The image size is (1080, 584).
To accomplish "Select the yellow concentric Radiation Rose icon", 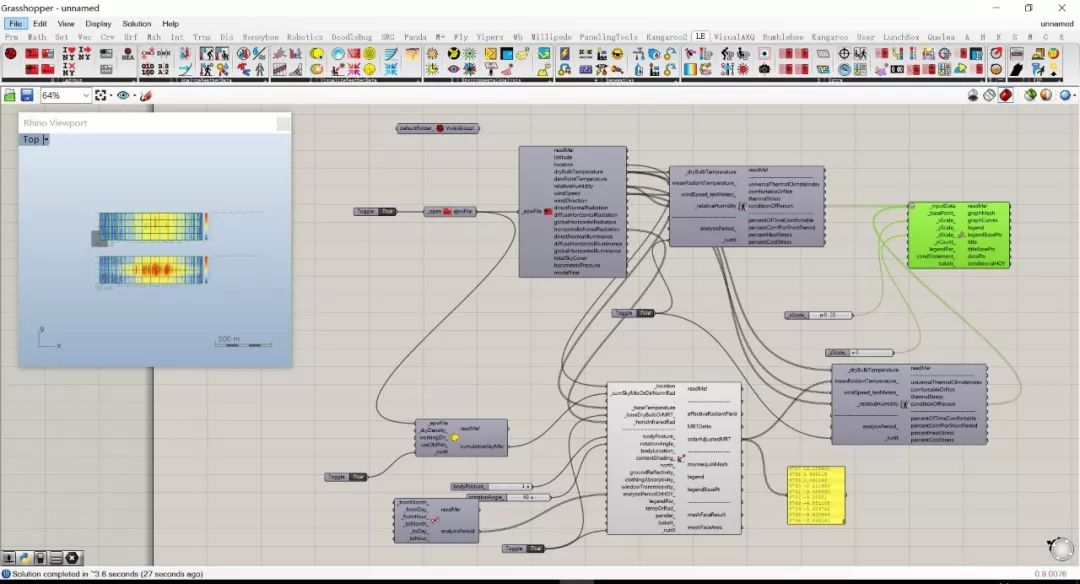I will click(x=370, y=54).
